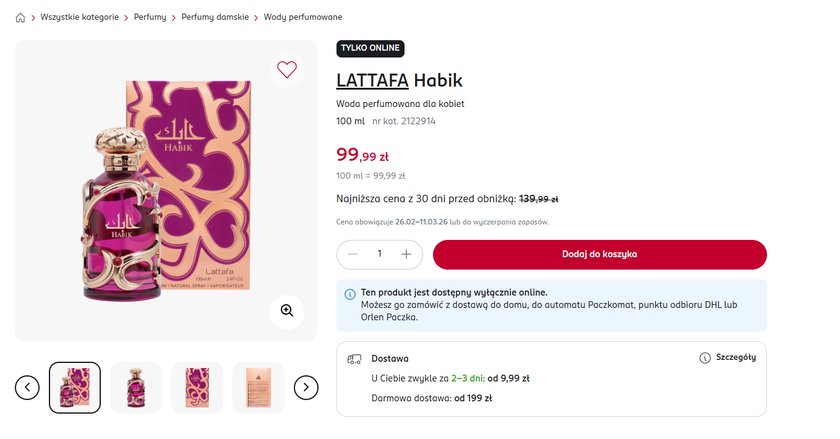Increase quantity with plus button

[x=406, y=255]
